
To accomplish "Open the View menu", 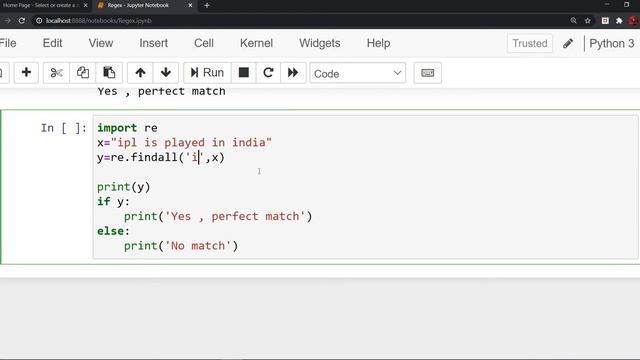I will point(101,43).
